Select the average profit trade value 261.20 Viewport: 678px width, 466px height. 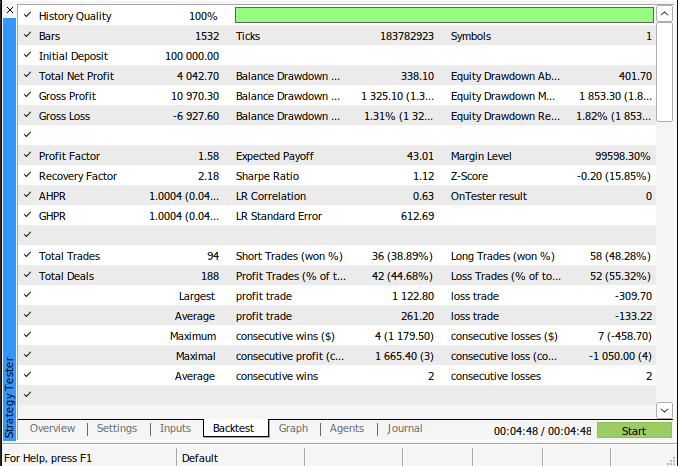point(417,316)
